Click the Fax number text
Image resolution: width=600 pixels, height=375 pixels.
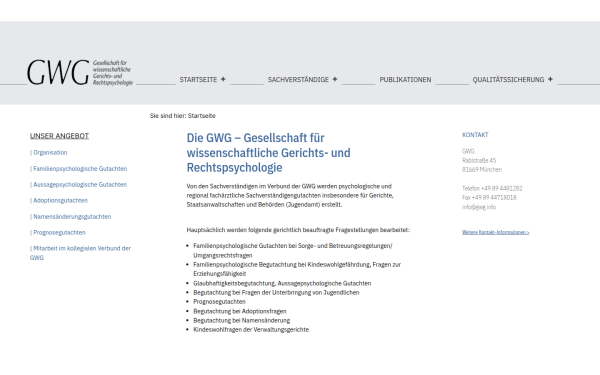[489, 197]
